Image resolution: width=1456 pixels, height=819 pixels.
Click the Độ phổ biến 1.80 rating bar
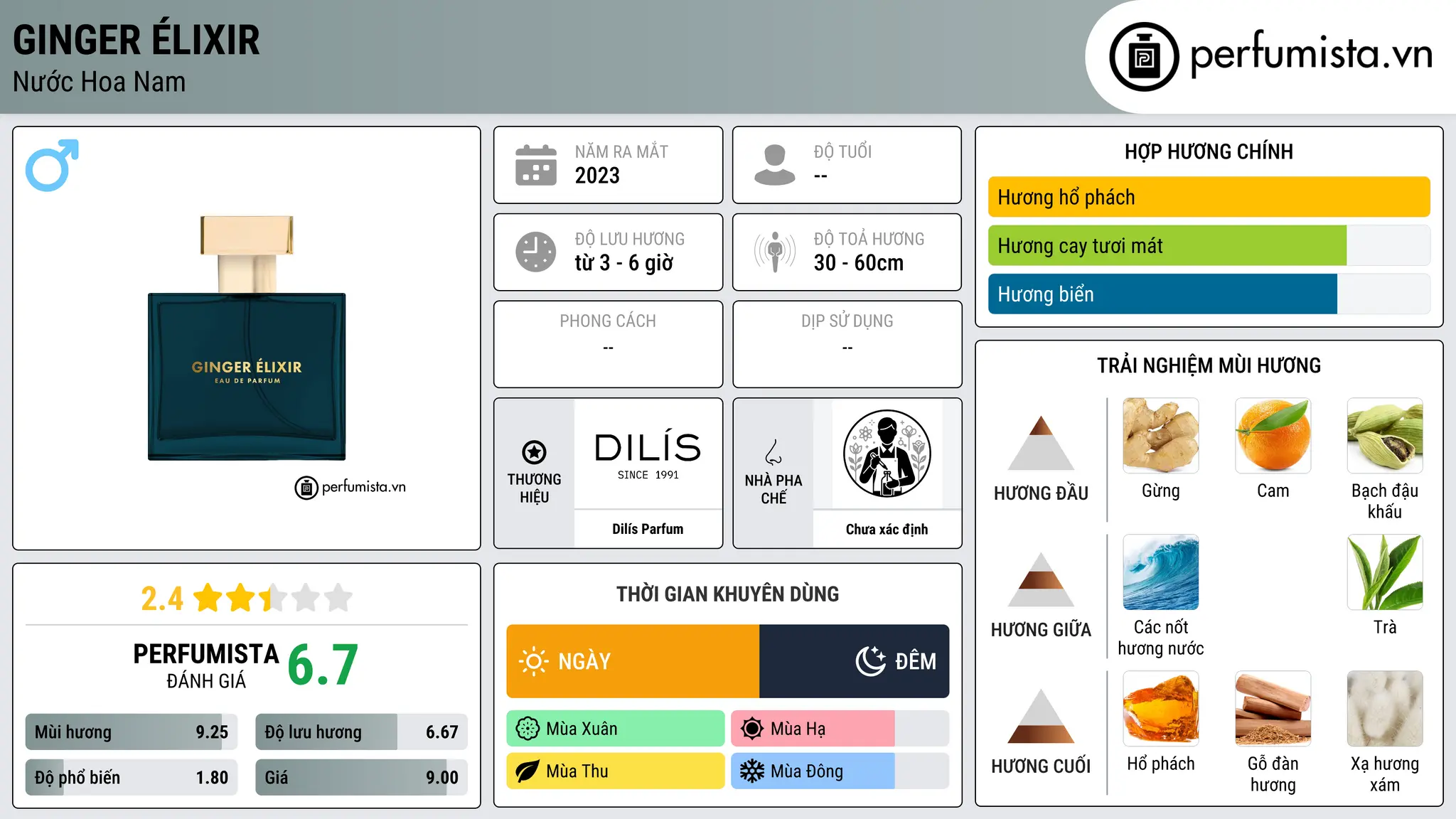(132, 777)
